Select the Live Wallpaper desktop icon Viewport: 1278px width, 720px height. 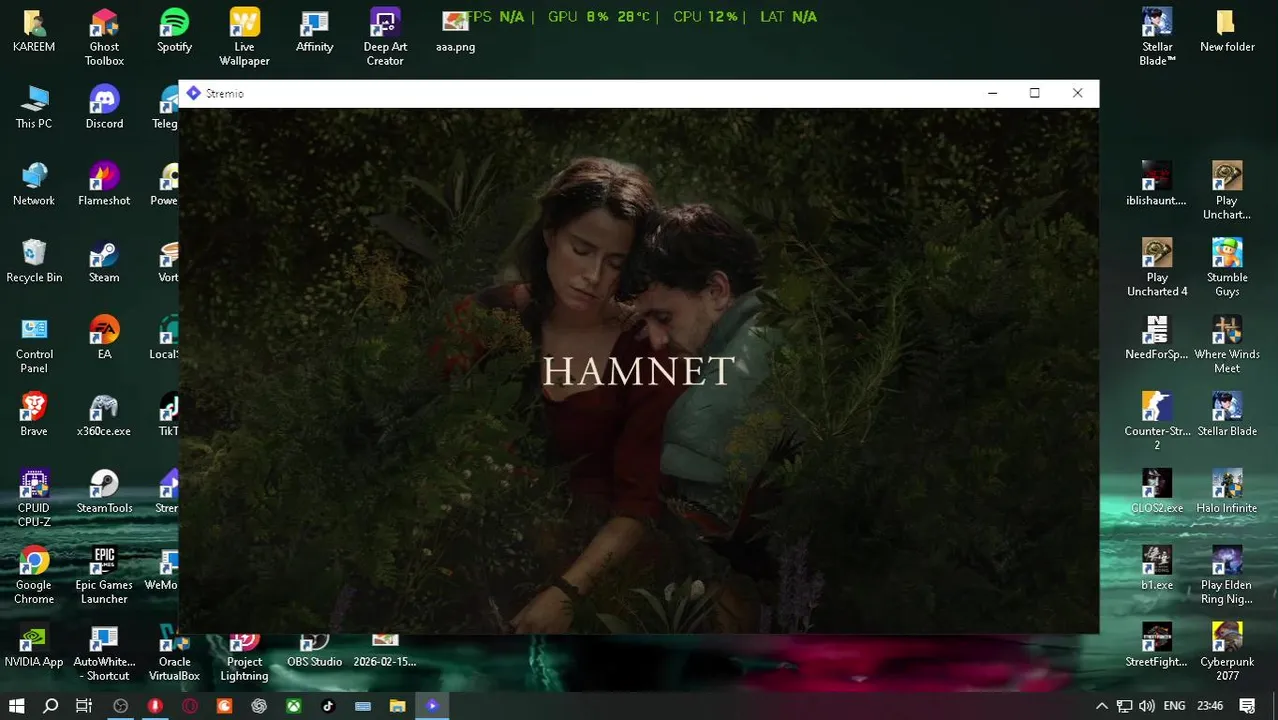tap(244, 38)
